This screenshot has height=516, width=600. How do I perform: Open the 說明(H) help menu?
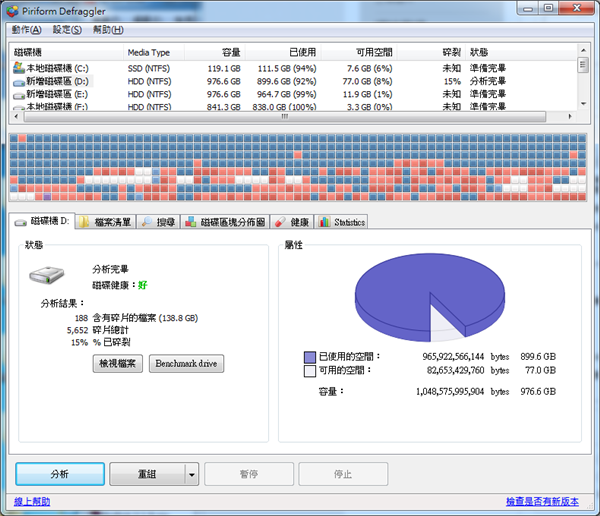(x=108, y=30)
